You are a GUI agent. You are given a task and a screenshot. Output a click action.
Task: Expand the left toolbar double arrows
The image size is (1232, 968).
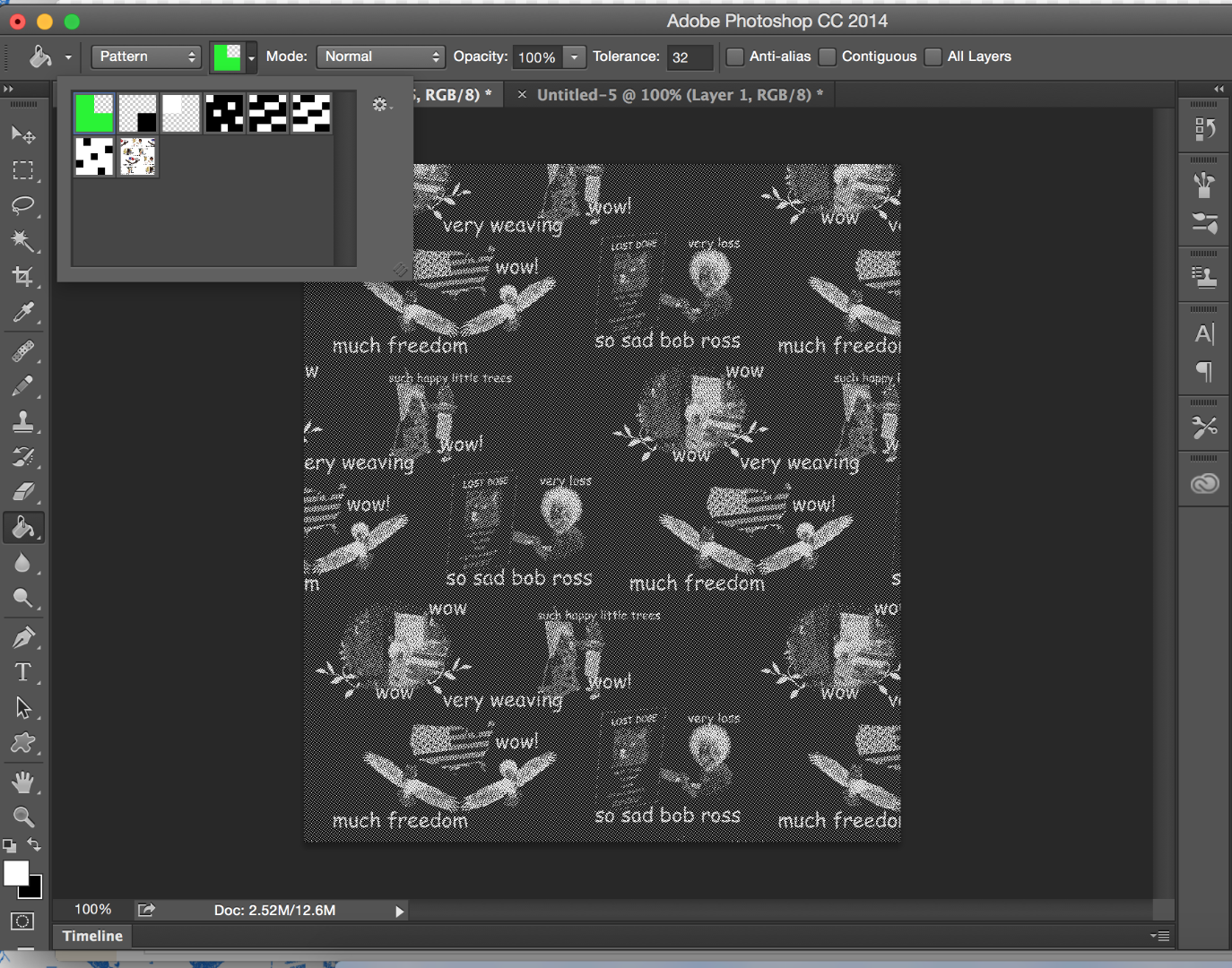pos(8,89)
